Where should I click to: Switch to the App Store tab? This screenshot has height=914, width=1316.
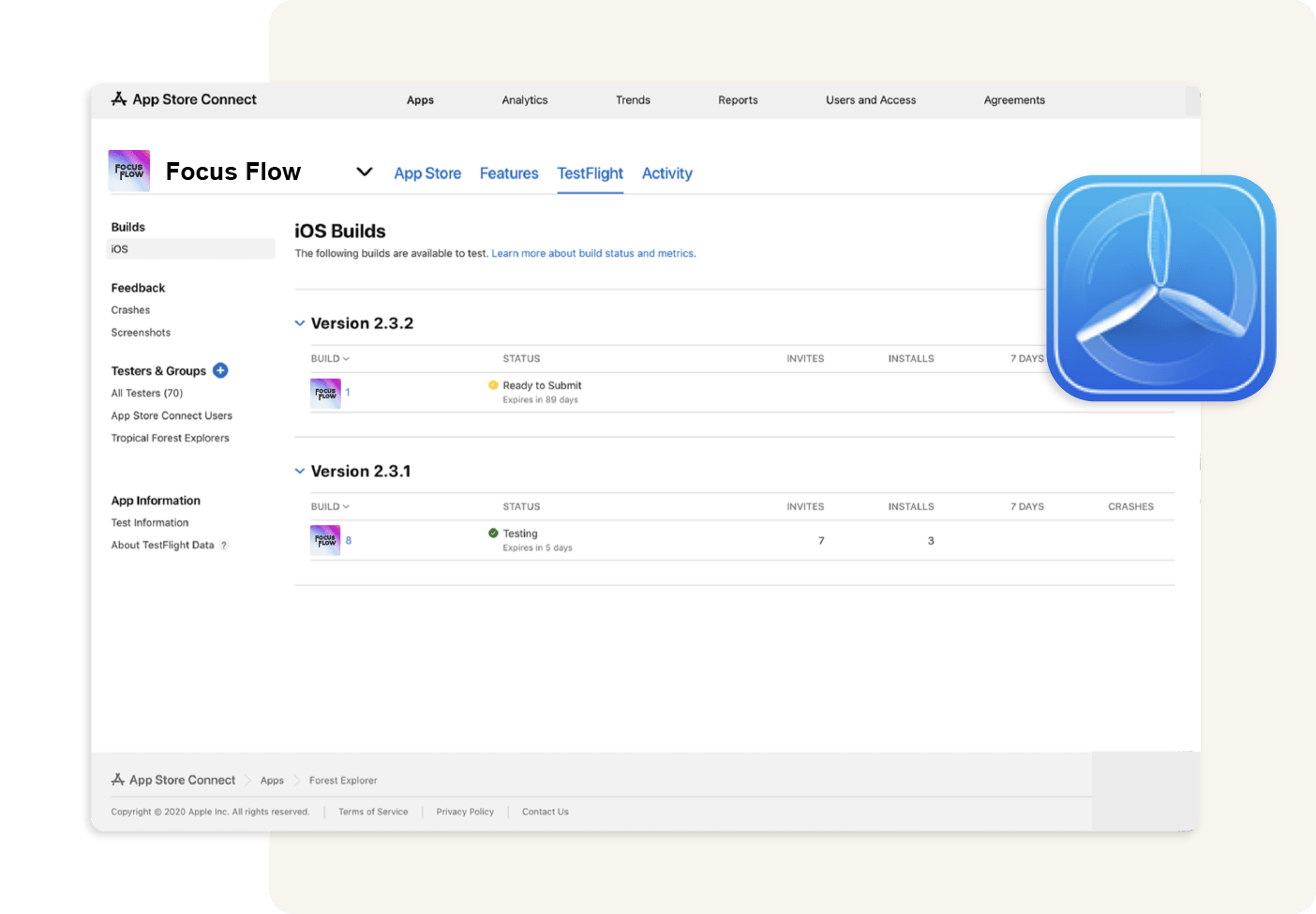(427, 173)
